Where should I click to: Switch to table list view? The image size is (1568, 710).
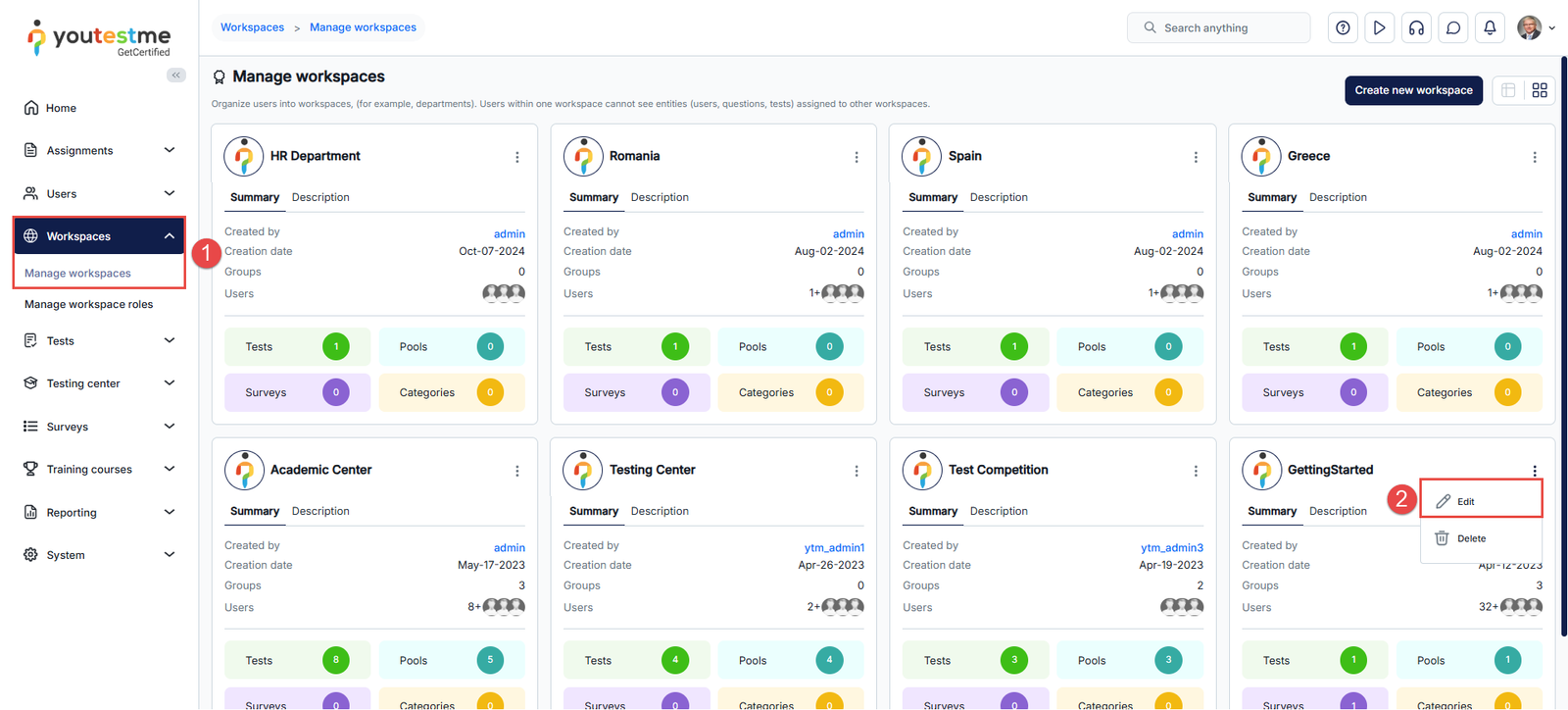tap(1508, 90)
